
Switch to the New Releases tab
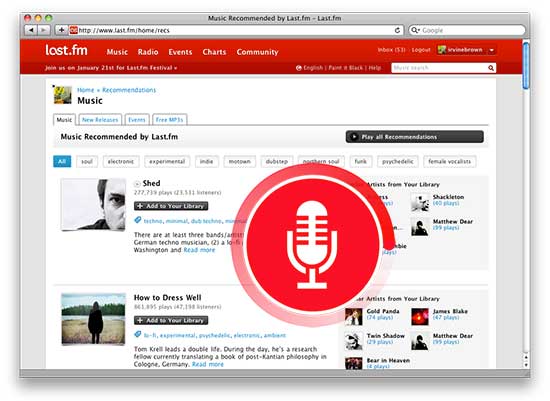pos(100,120)
